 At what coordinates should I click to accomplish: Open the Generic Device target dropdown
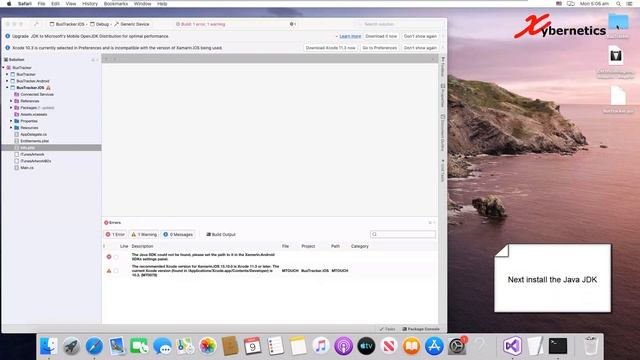click(132, 24)
